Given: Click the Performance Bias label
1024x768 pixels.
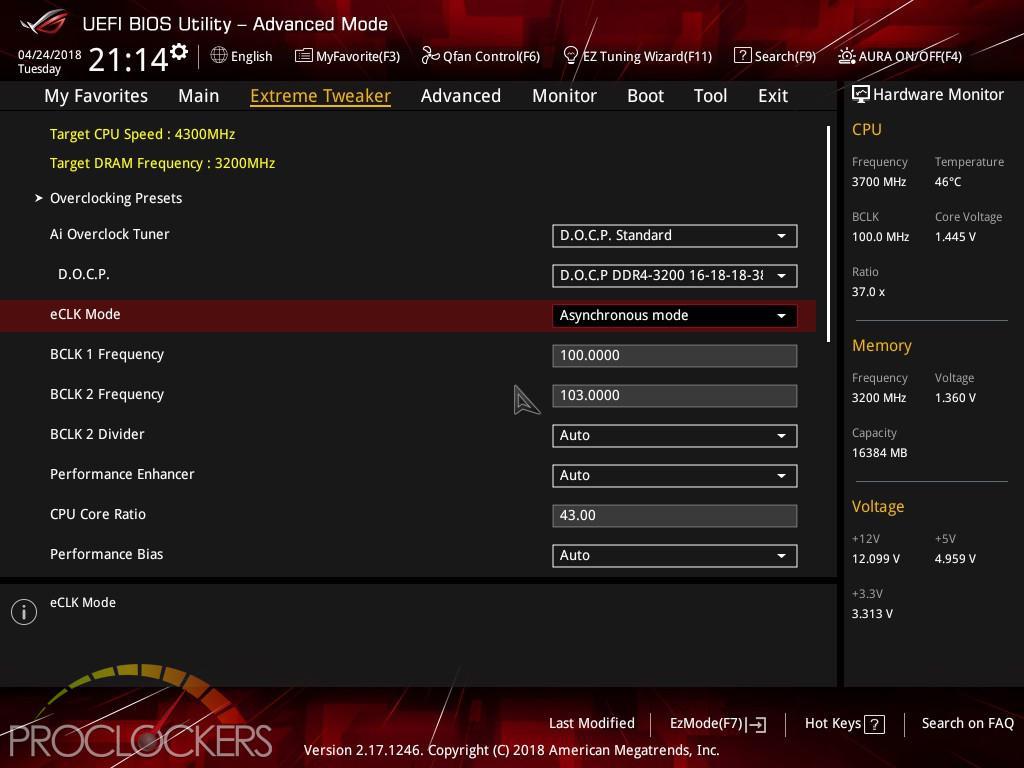Looking at the screenshot, I should [x=106, y=554].
